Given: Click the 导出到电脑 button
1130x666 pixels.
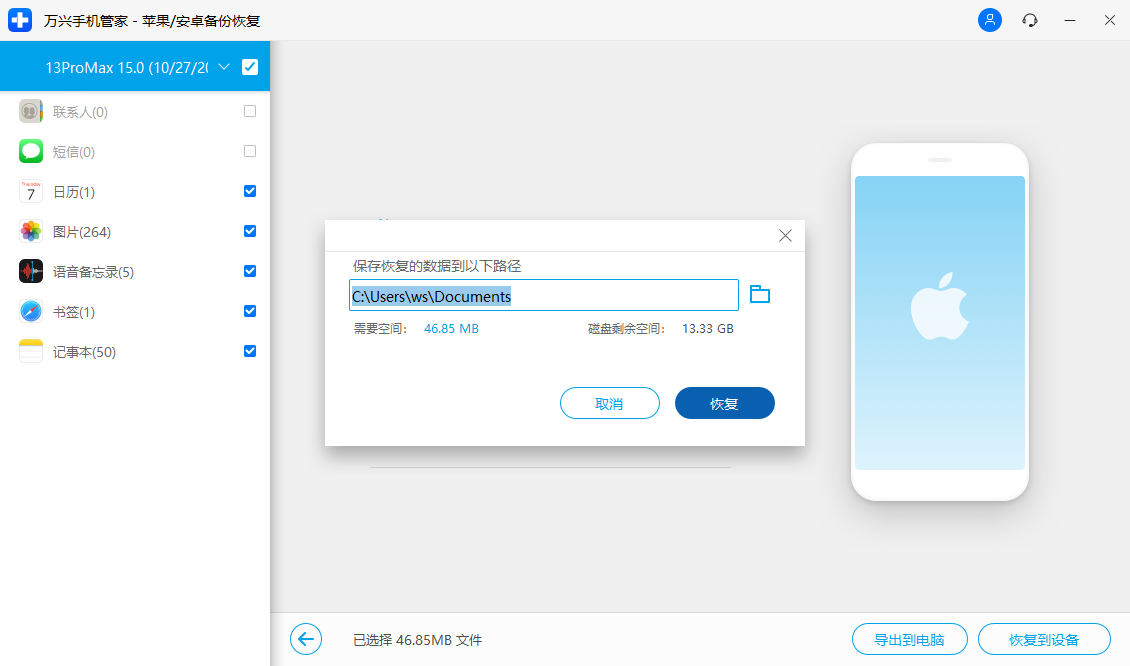Looking at the screenshot, I should click(x=909, y=639).
